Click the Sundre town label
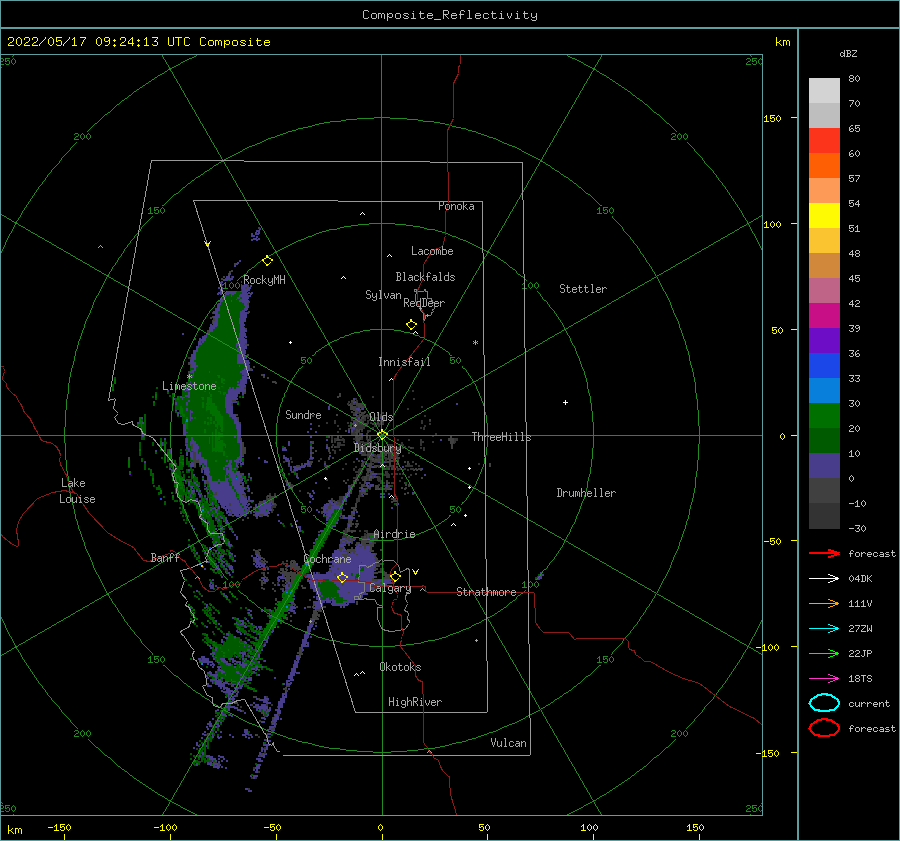Viewport: 900px width, 841px height. (303, 414)
